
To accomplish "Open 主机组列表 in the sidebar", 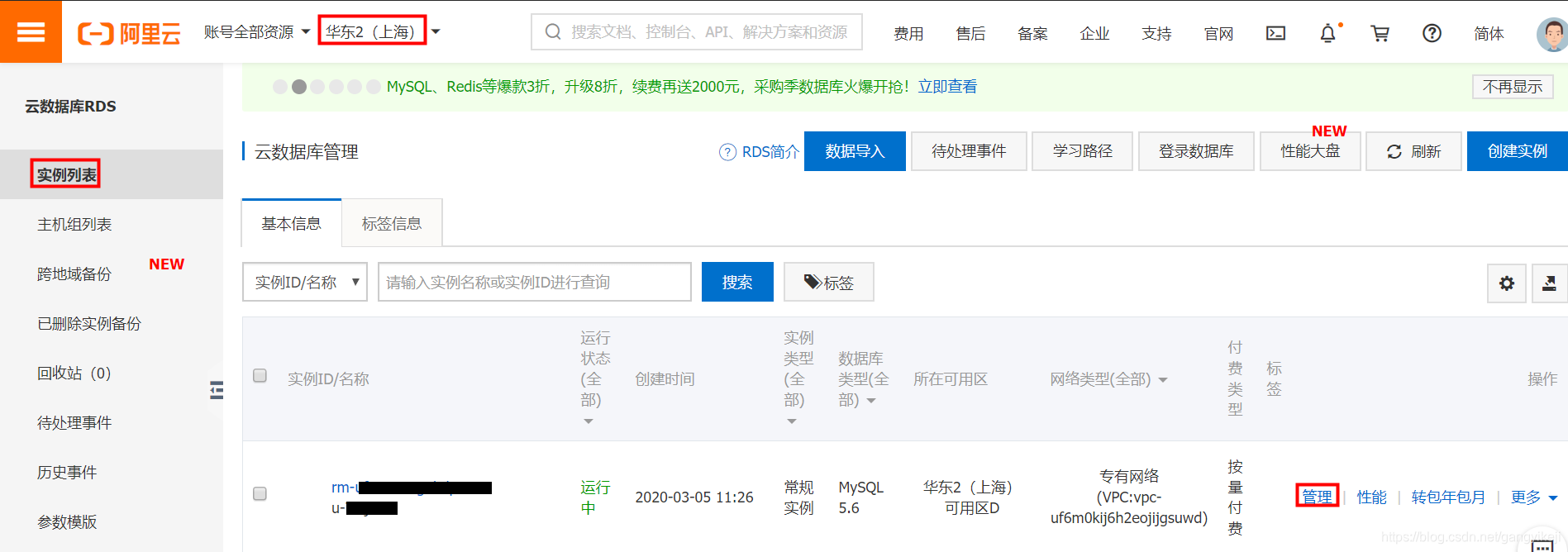I will [74, 225].
